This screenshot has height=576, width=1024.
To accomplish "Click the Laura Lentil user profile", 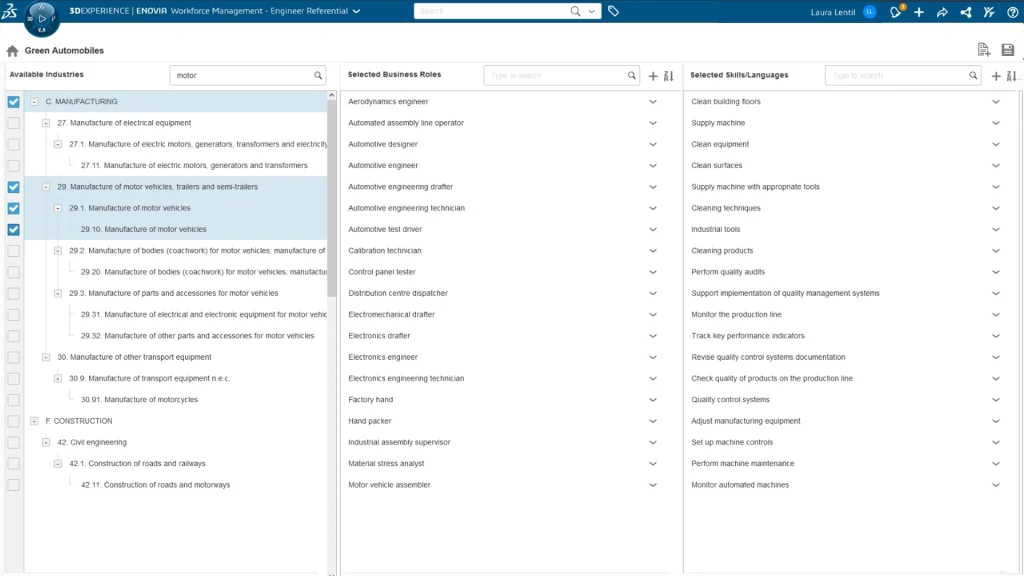I will coord(845,12).
